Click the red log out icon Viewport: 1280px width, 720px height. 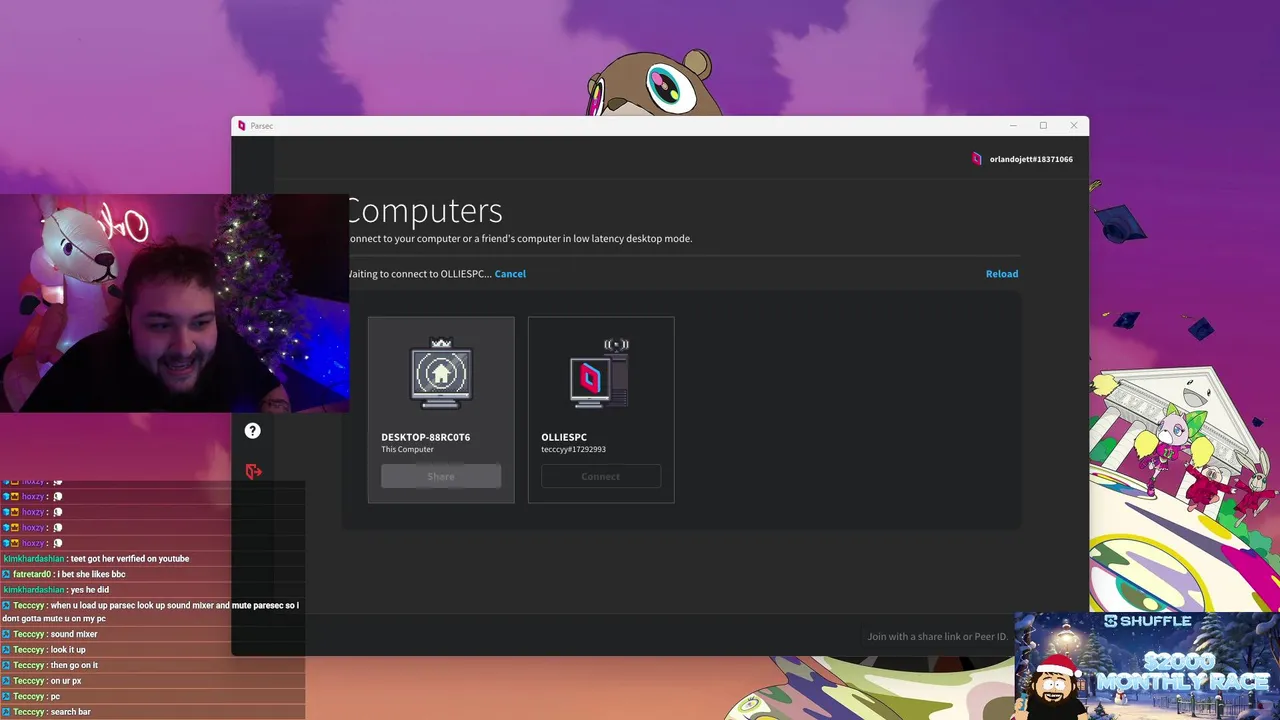[253, 471]
